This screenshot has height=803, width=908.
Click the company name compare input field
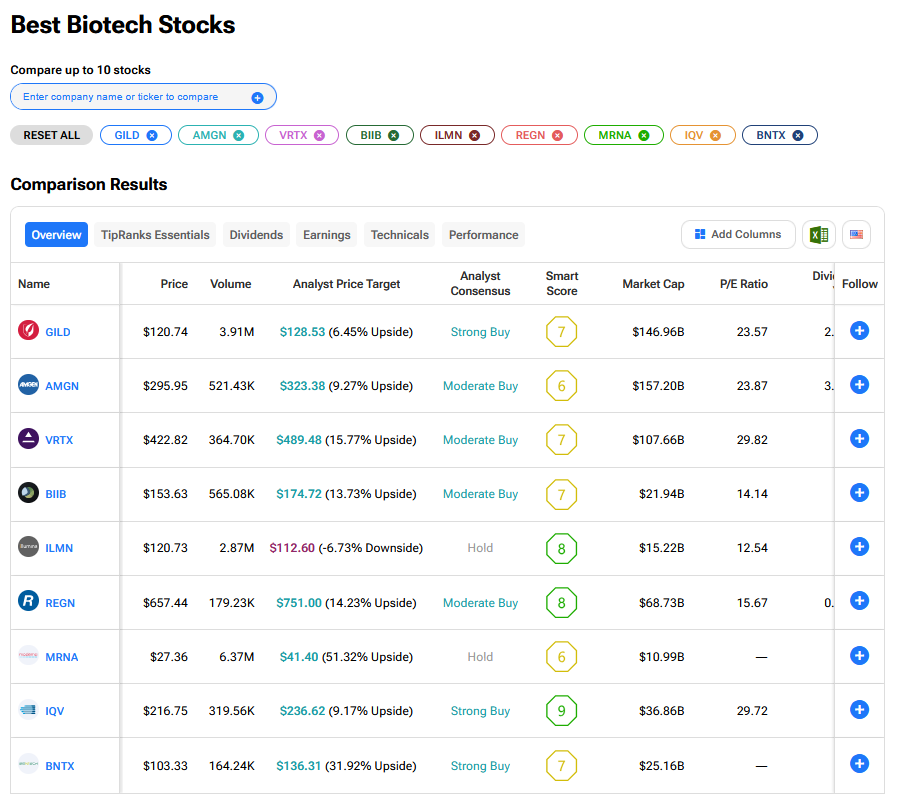(x=130, y=97)
